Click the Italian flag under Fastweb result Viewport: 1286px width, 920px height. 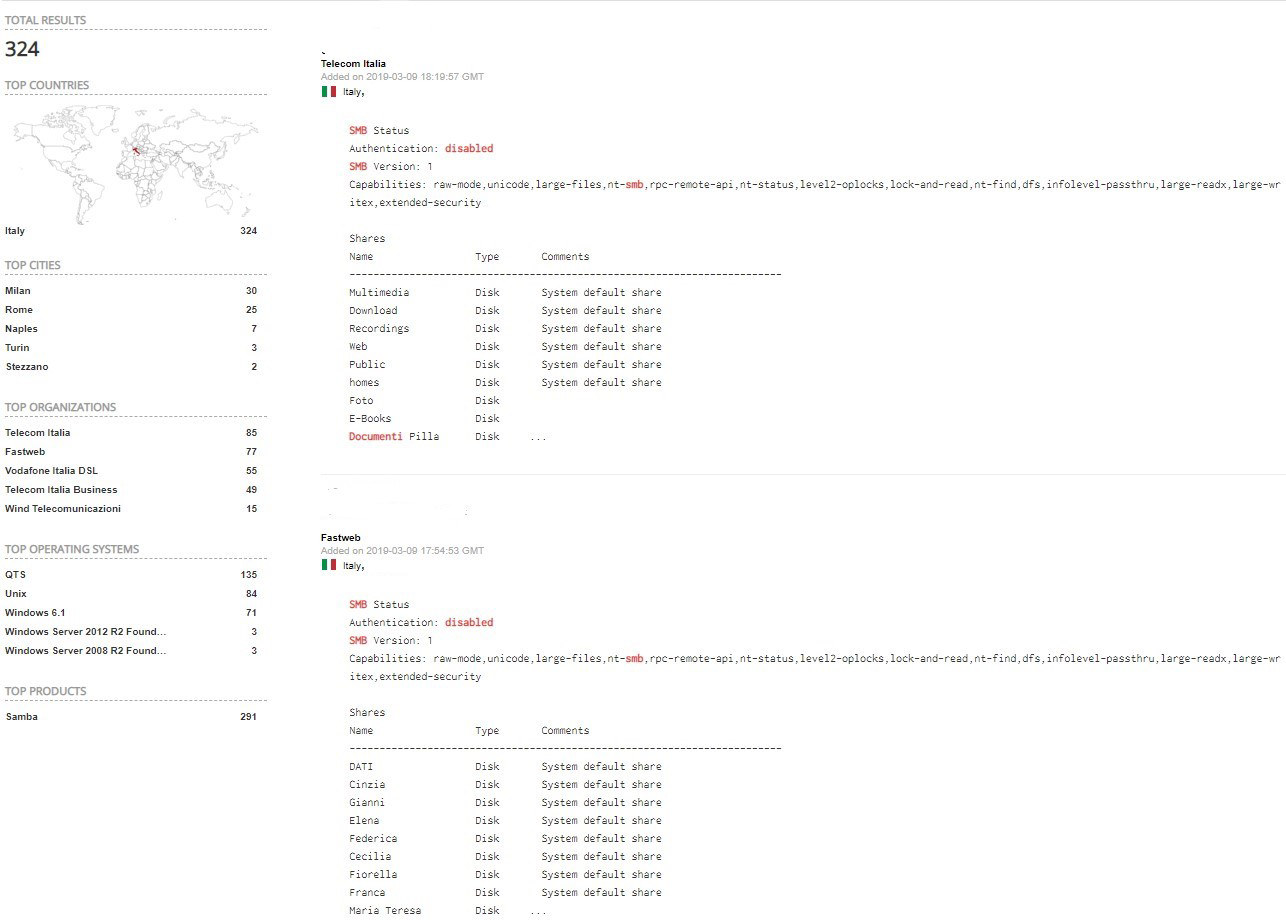(x=328, y=565)
